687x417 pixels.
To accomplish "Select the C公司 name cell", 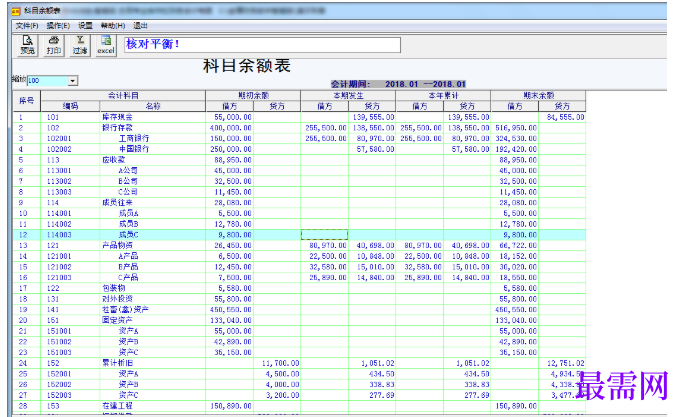I will click(153, 192).
